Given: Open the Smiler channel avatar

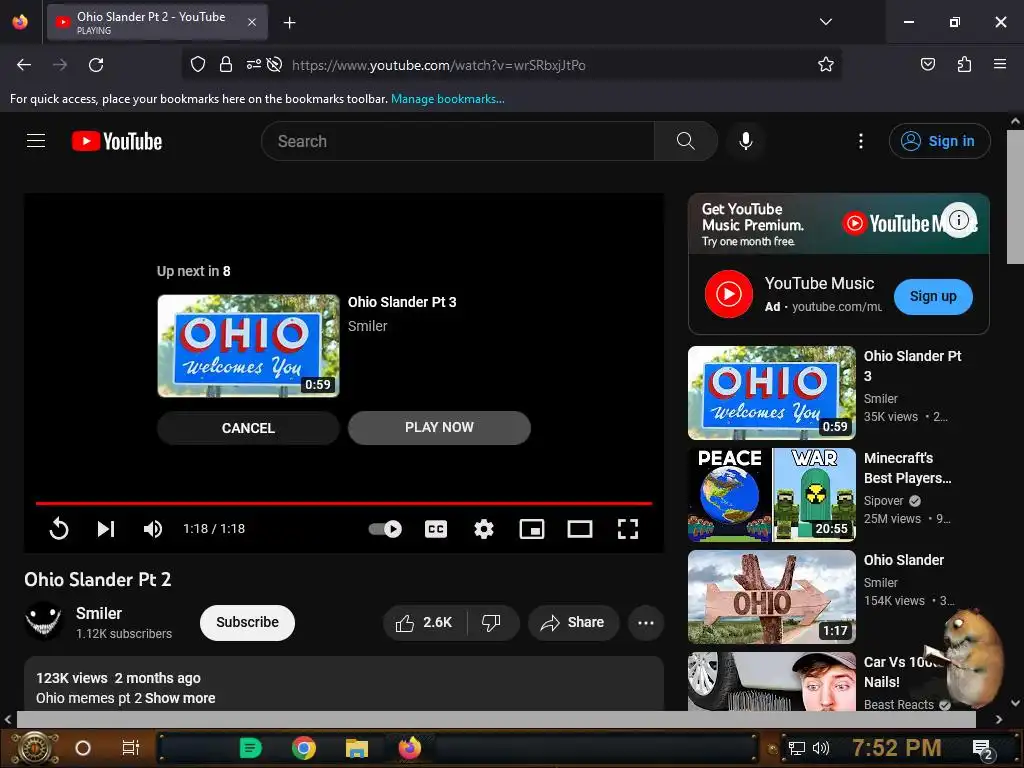Looking at the screenshot, I should [x=43, y=621].
